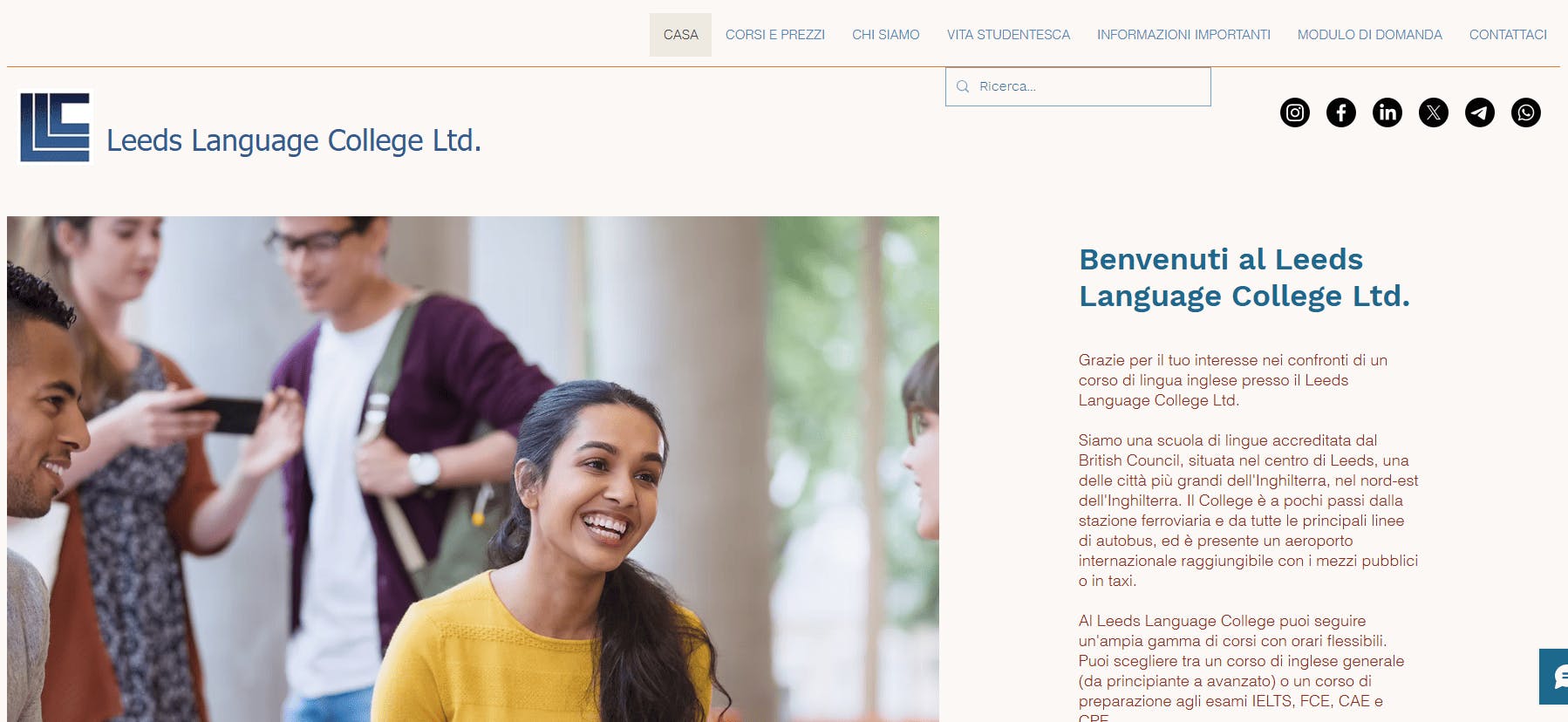Open the Instagram social icon
The image size is (1568, 722).
tap(1295, 112)
